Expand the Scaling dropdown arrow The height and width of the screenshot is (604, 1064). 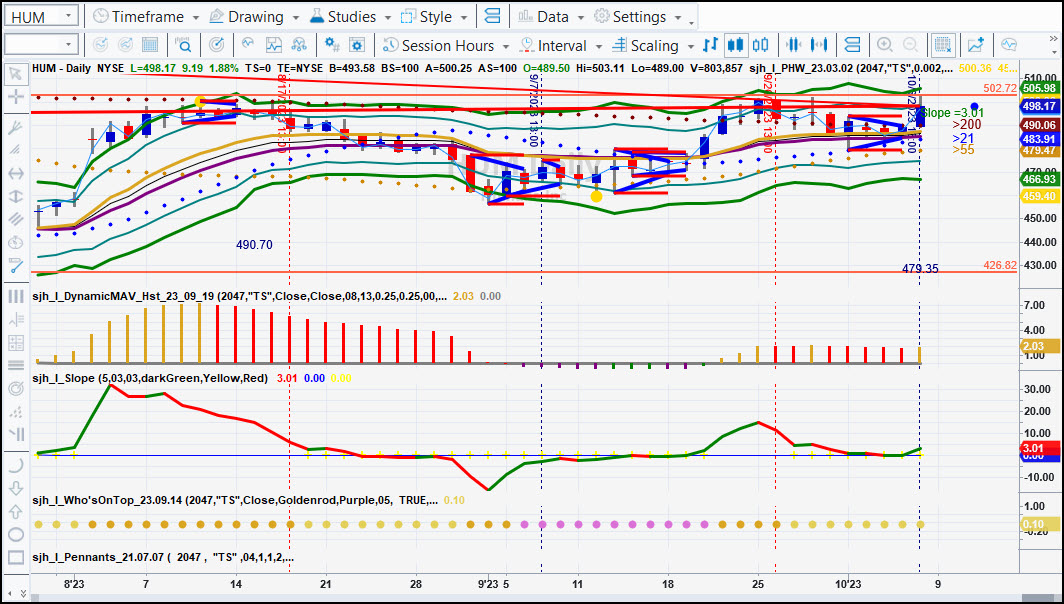[x=691, y=46]
